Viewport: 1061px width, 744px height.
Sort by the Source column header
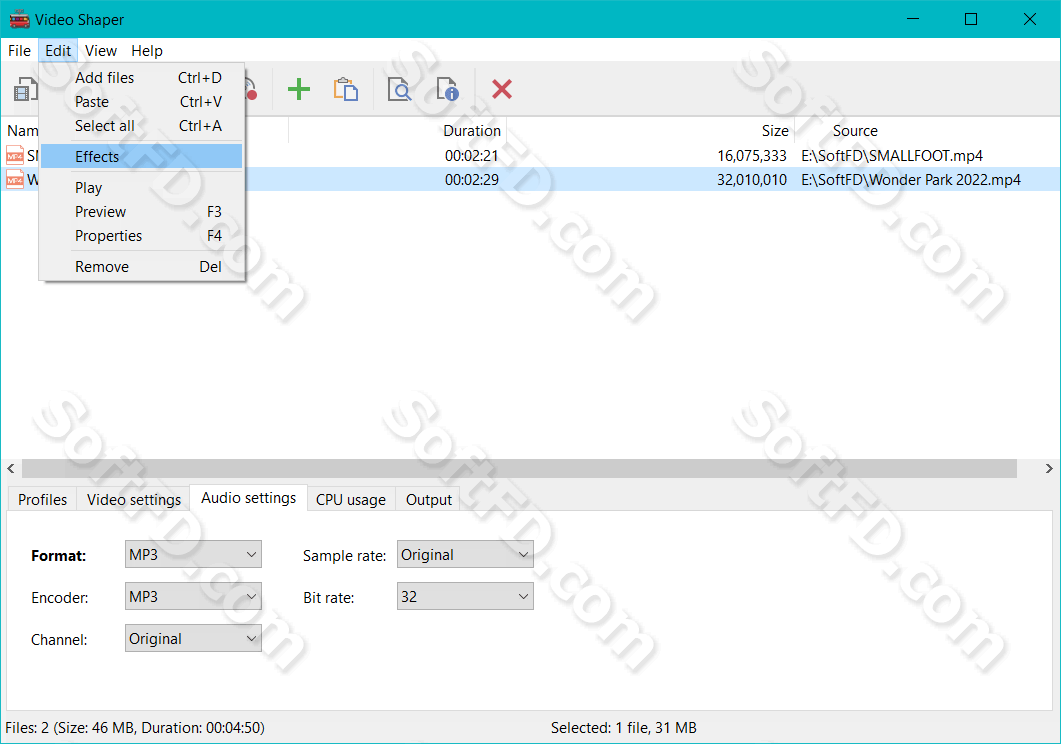(x=855, y=131)
